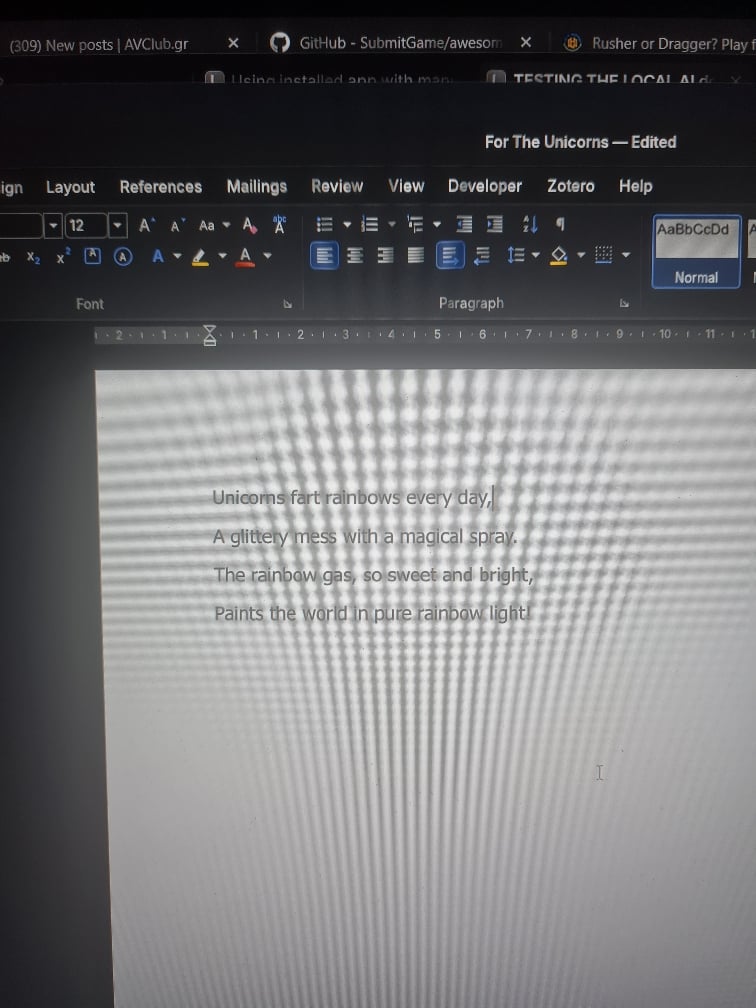
Task: Select the Normal style in gallery
Action: pos(696,251)
